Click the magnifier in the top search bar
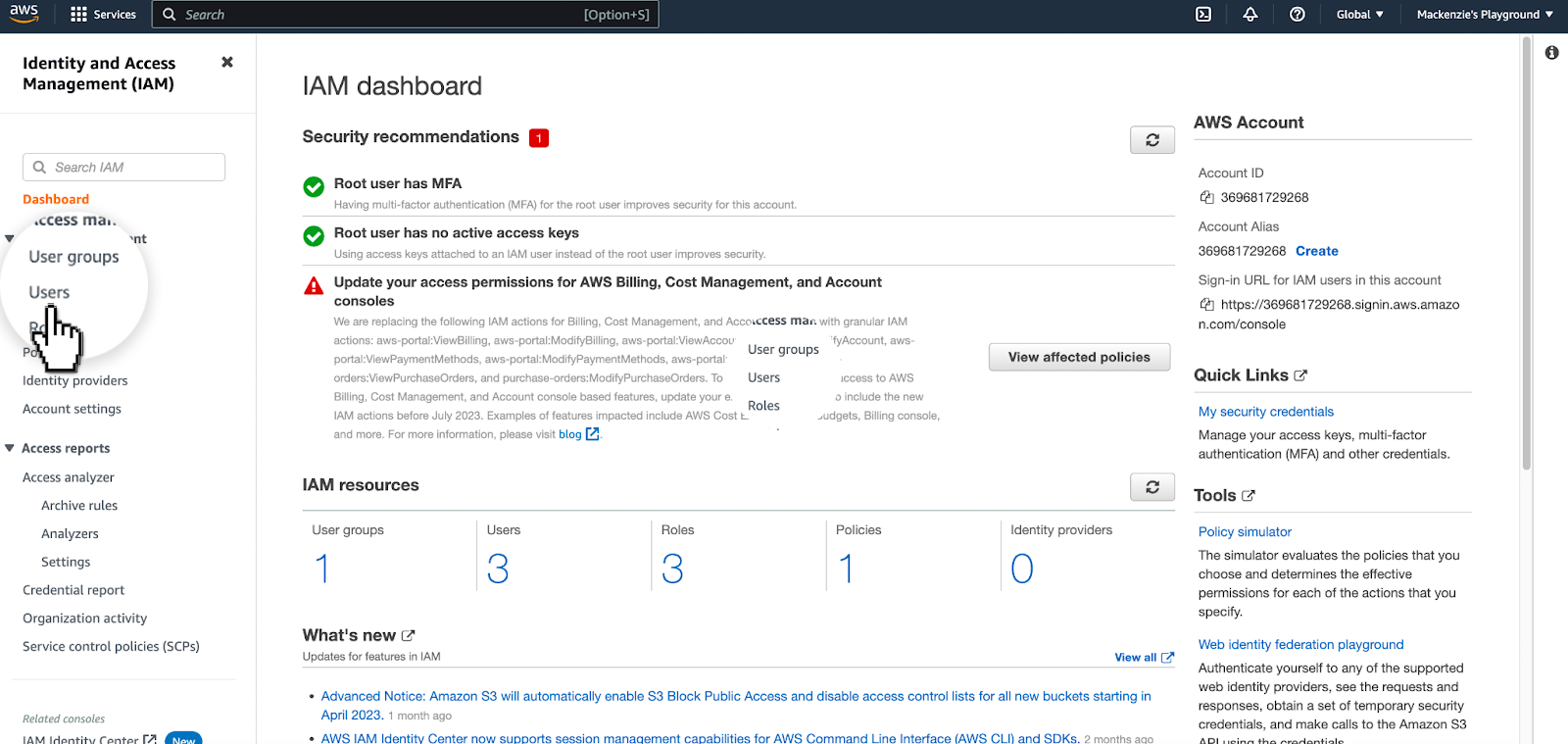This screenshot has width=1568, height=744. pos(170,15)
